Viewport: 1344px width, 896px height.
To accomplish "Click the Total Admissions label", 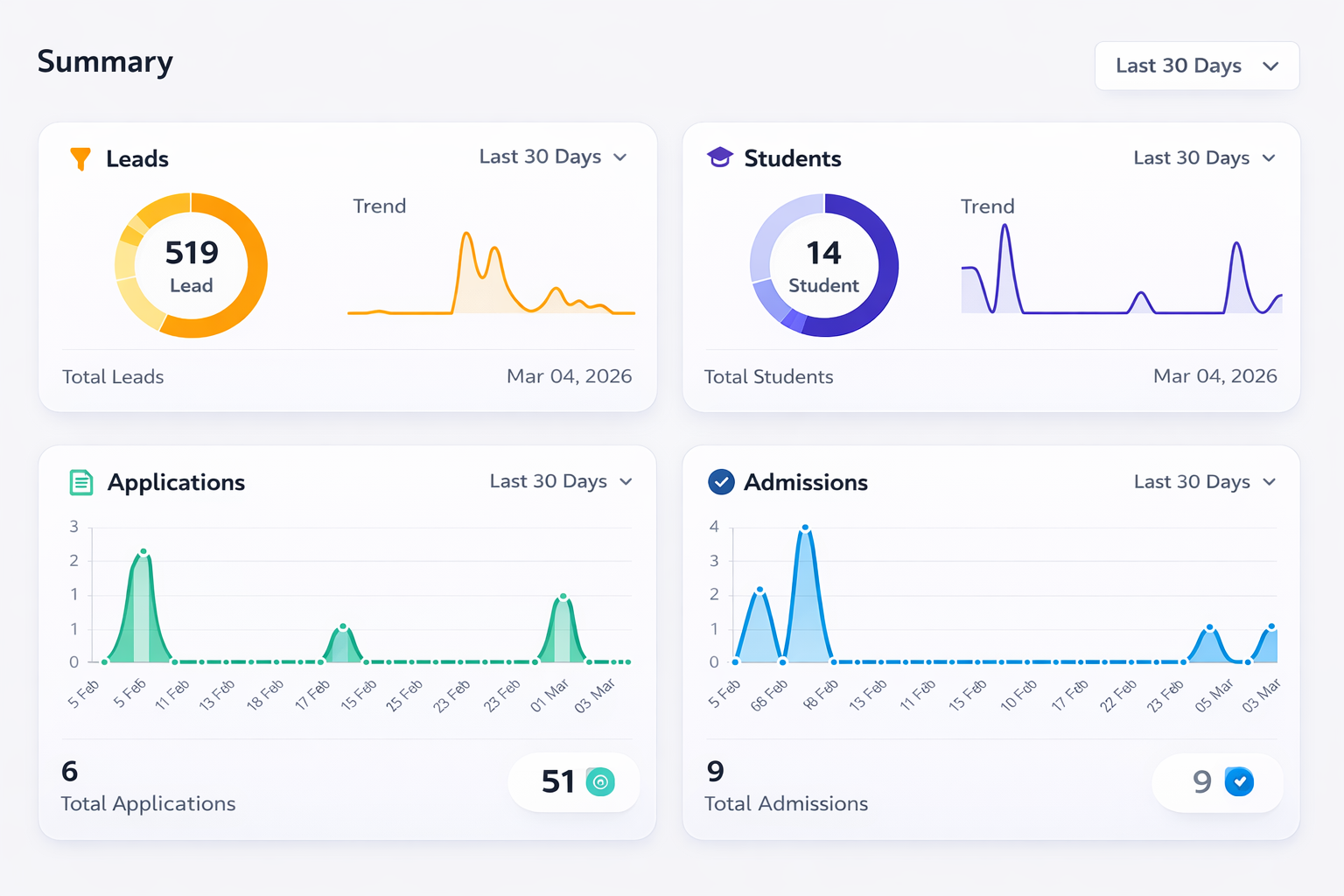I will click(786, 803).
